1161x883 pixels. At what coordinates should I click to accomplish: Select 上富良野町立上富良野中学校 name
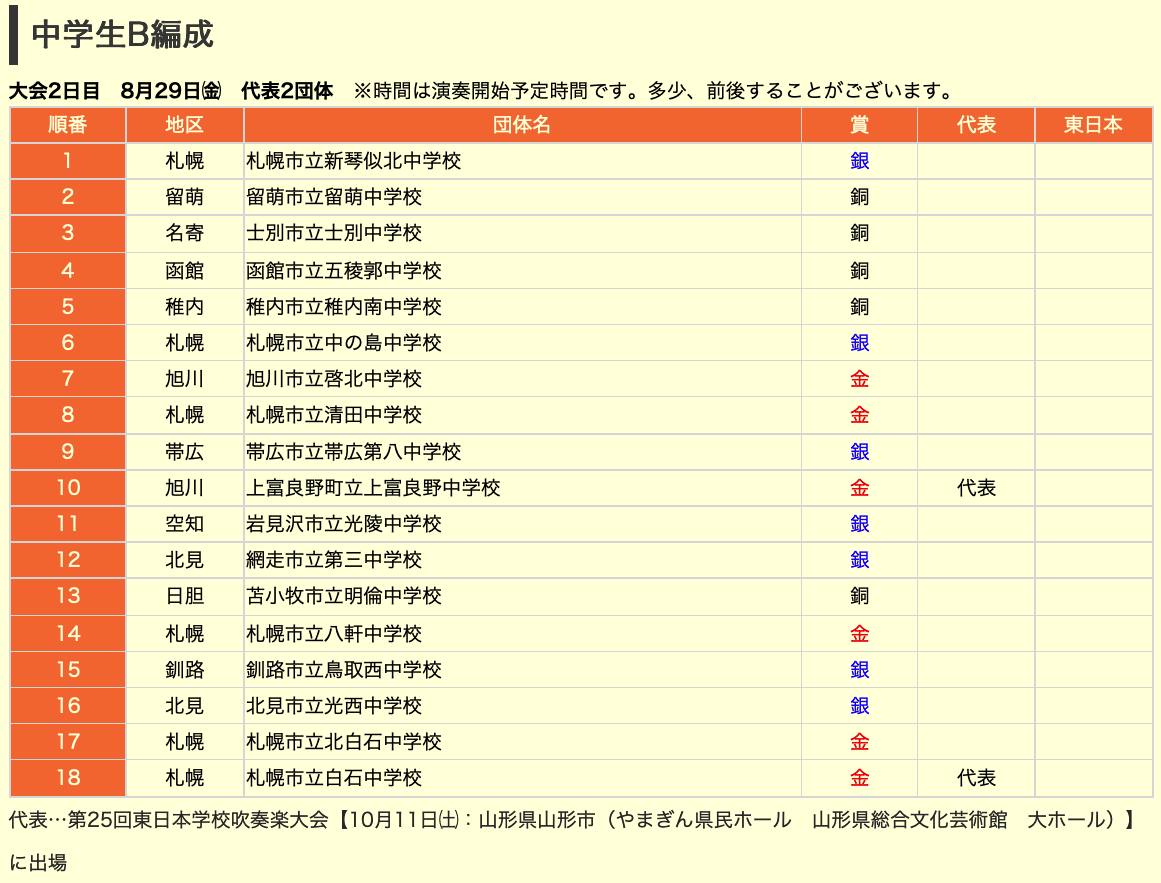point(373,488)
